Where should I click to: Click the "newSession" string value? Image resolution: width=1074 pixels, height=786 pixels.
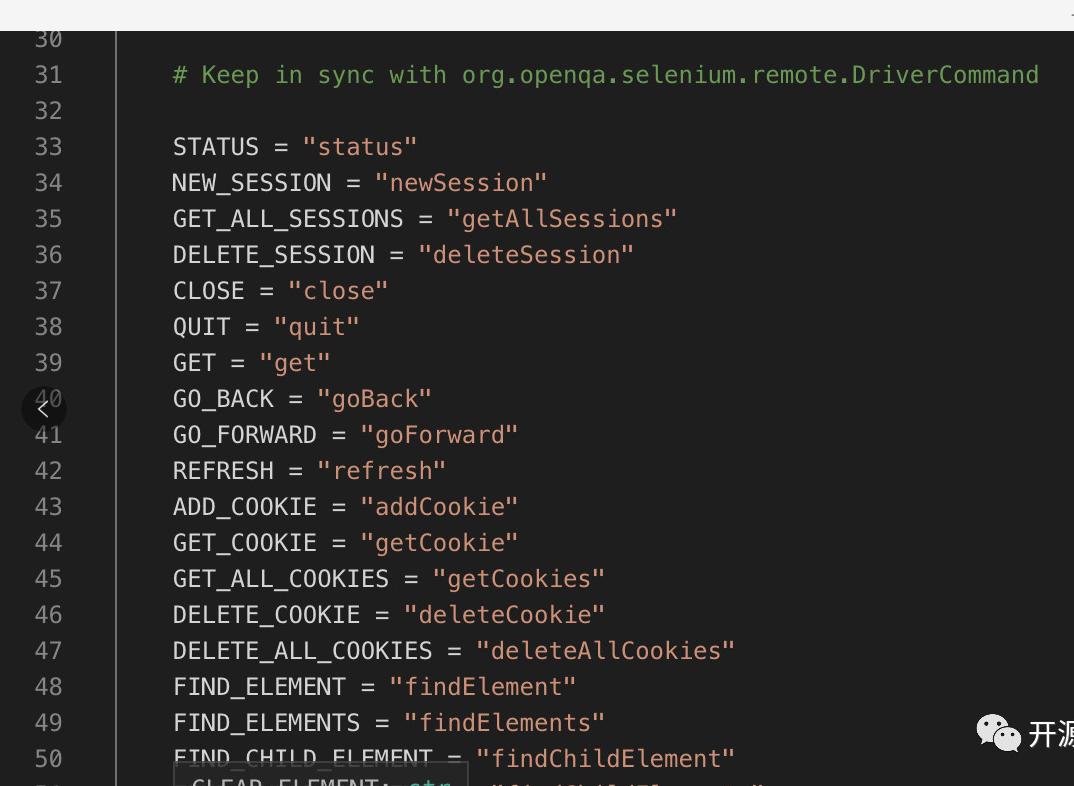(x=461, y=183)
